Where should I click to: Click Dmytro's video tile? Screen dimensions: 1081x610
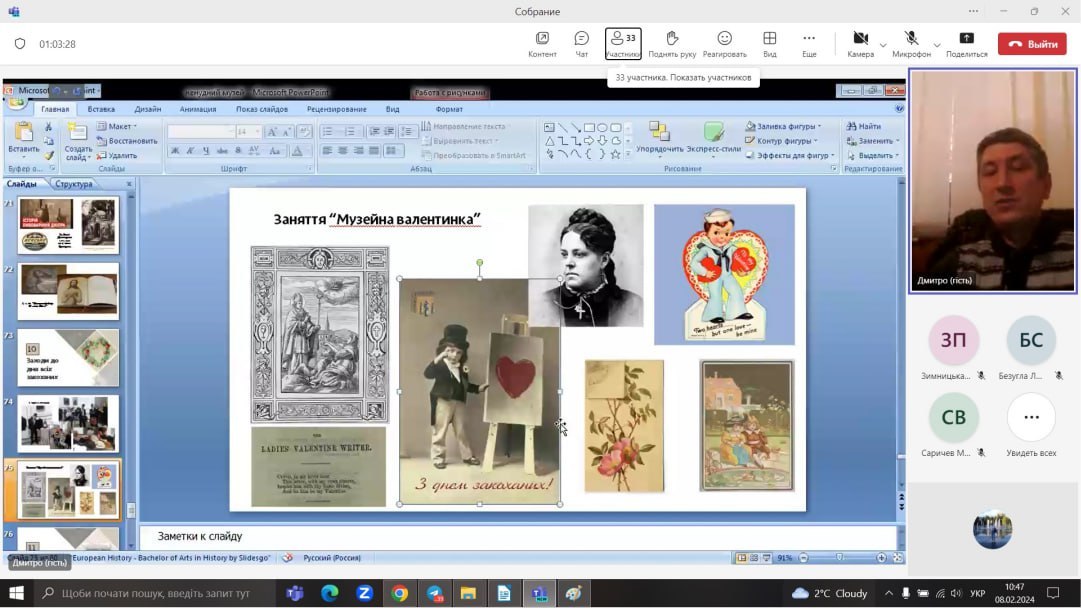tap(992, 181)
